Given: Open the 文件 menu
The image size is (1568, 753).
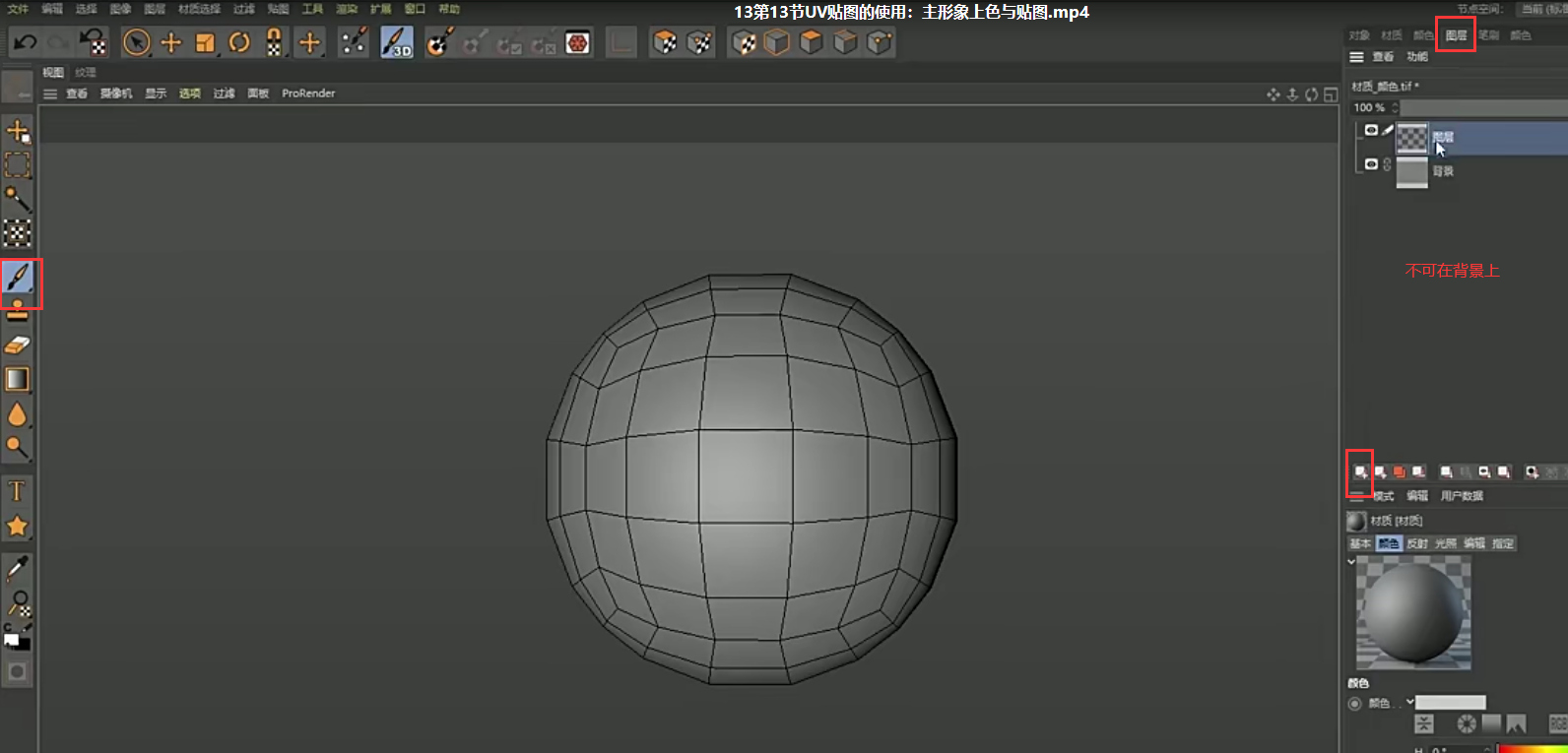Looking at the screenshot, I should [x=18, y=9].
